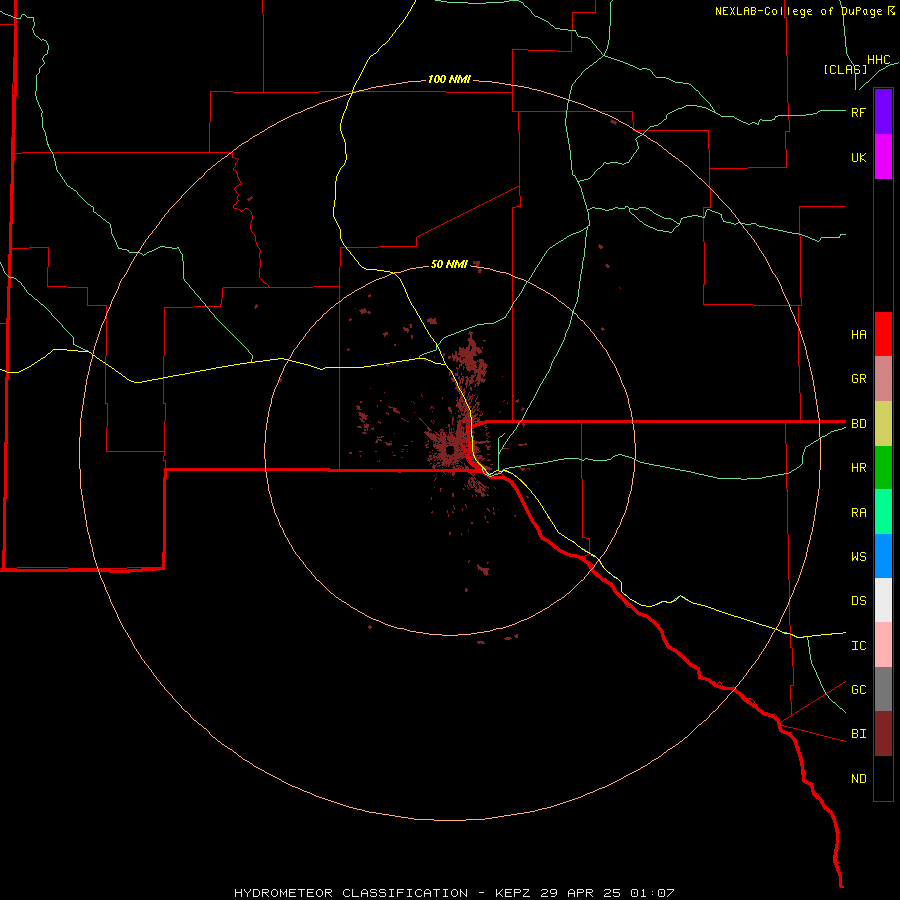Click the NEXLAB-College of DuPage text

point(798,11)
